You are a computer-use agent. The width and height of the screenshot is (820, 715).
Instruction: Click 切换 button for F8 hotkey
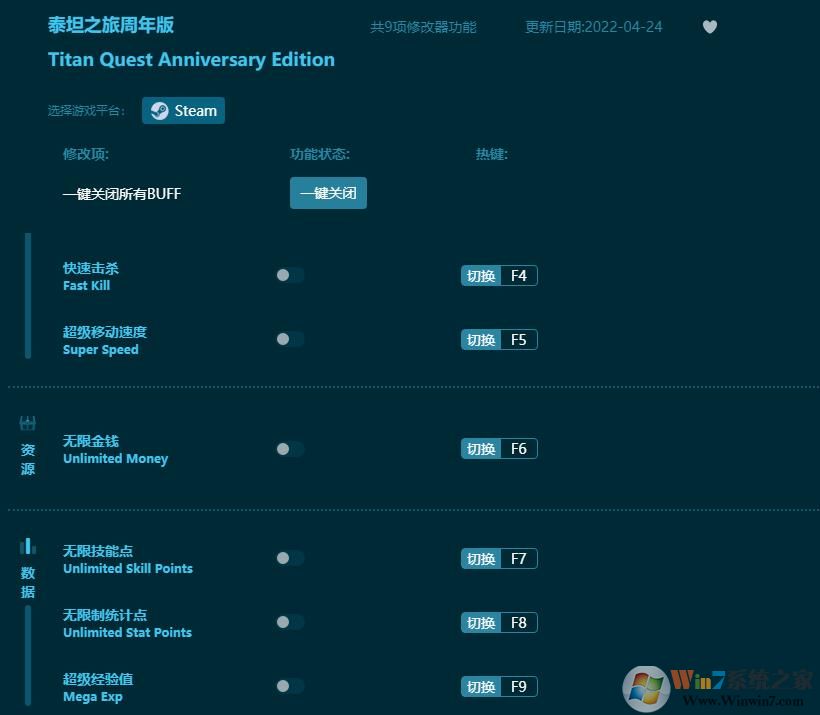pos(481,622)
